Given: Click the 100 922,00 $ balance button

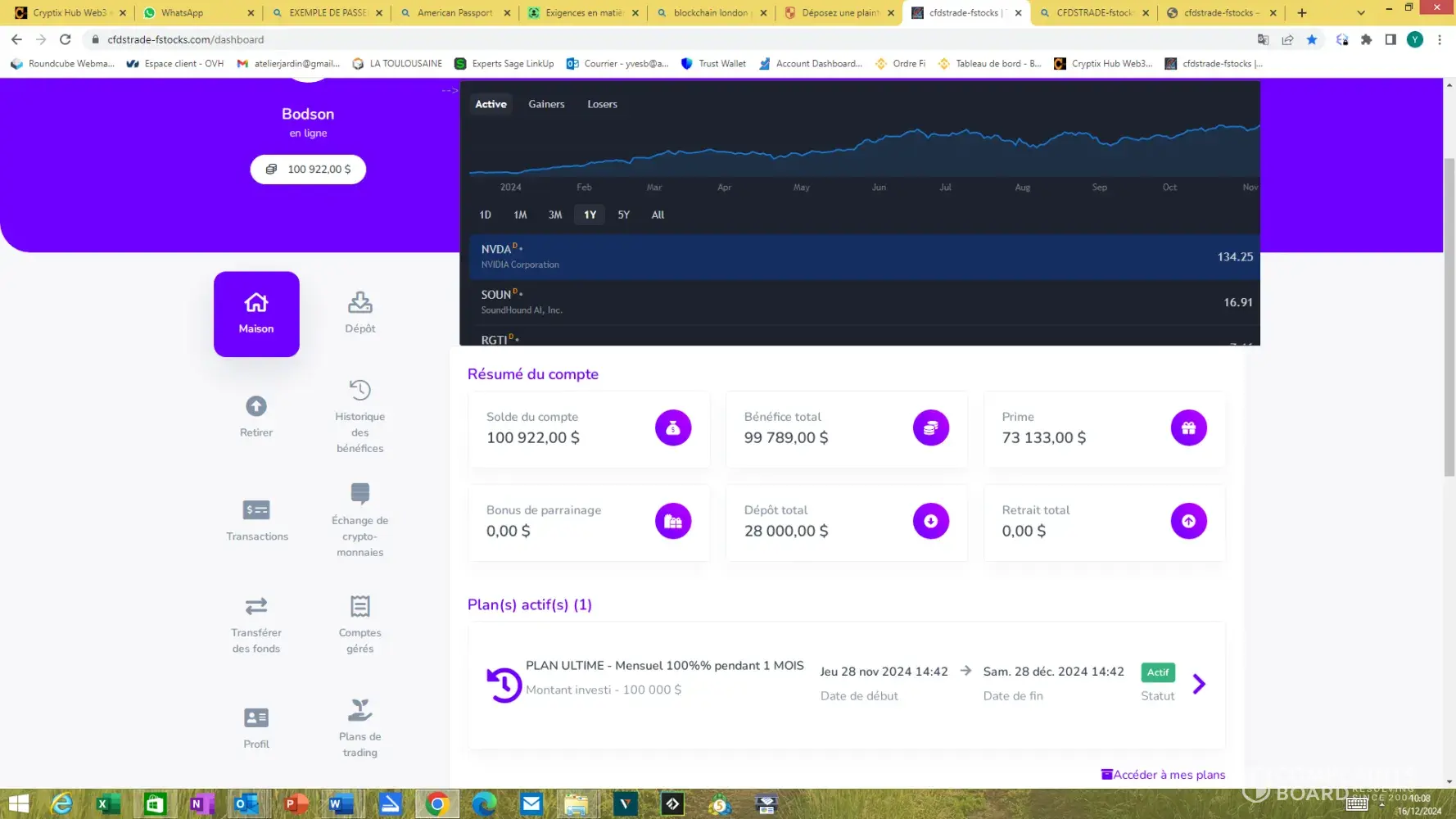Looking at the screenshot, I should [308, 170].
